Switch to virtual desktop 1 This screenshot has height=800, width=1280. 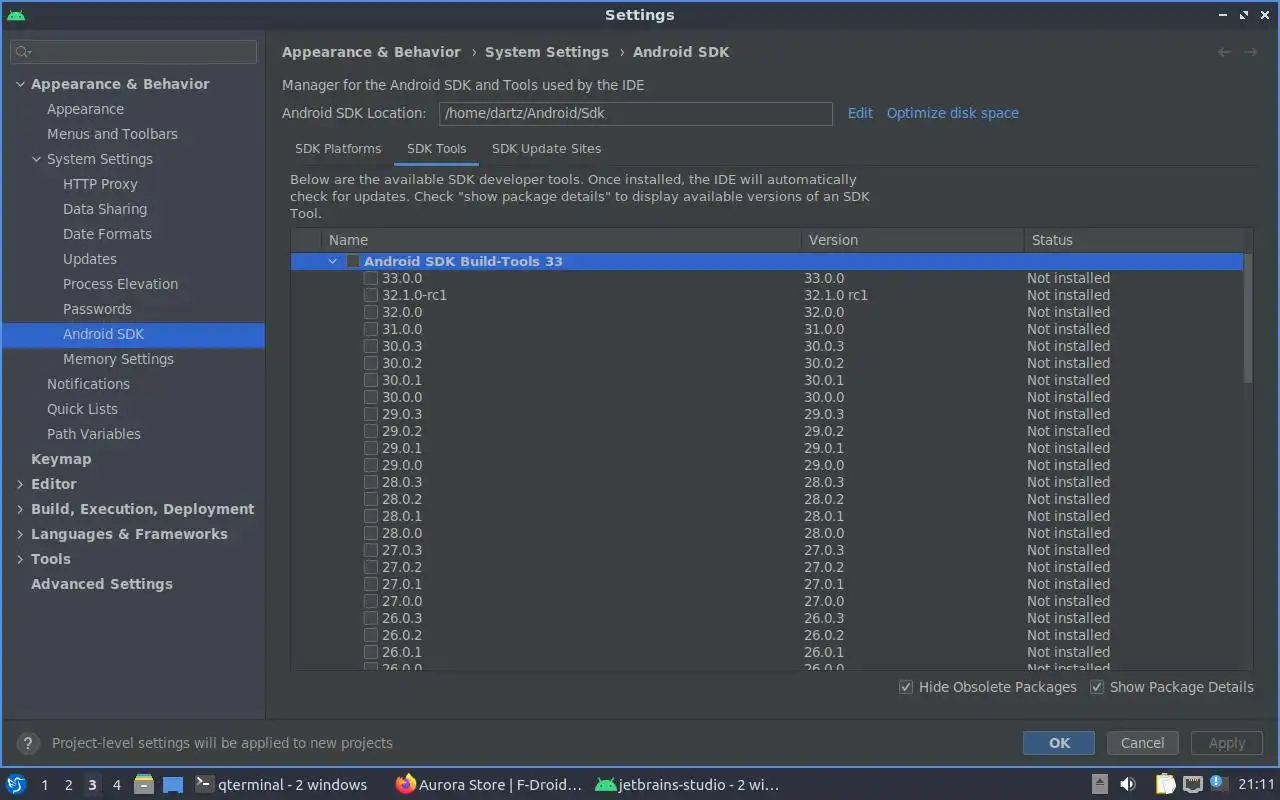pyautogui.click(x=44, y=785)
